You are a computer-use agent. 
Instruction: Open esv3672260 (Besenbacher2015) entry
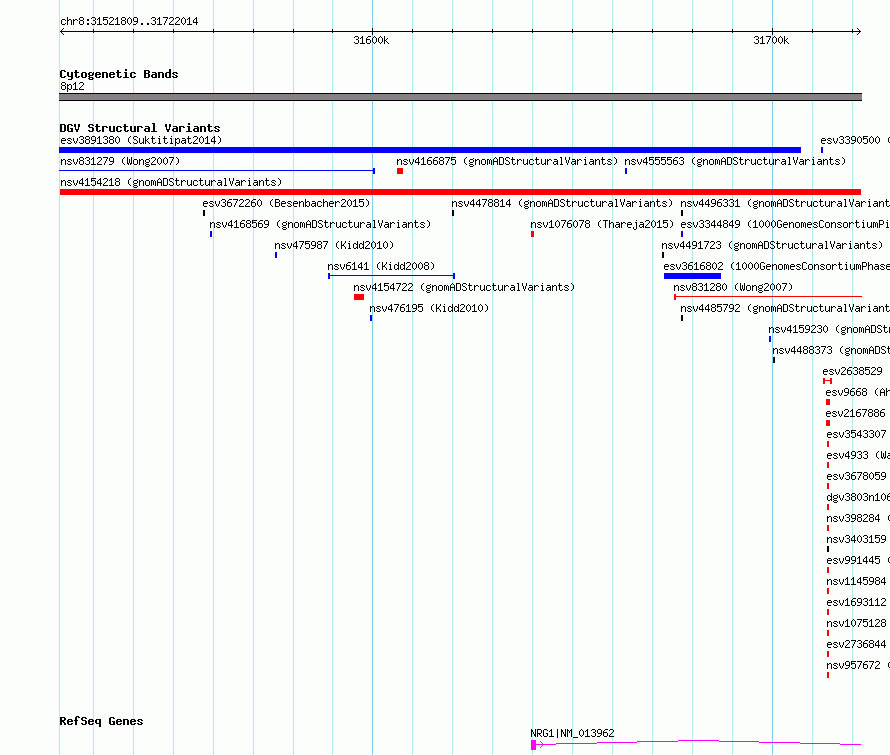pos(286,203)
